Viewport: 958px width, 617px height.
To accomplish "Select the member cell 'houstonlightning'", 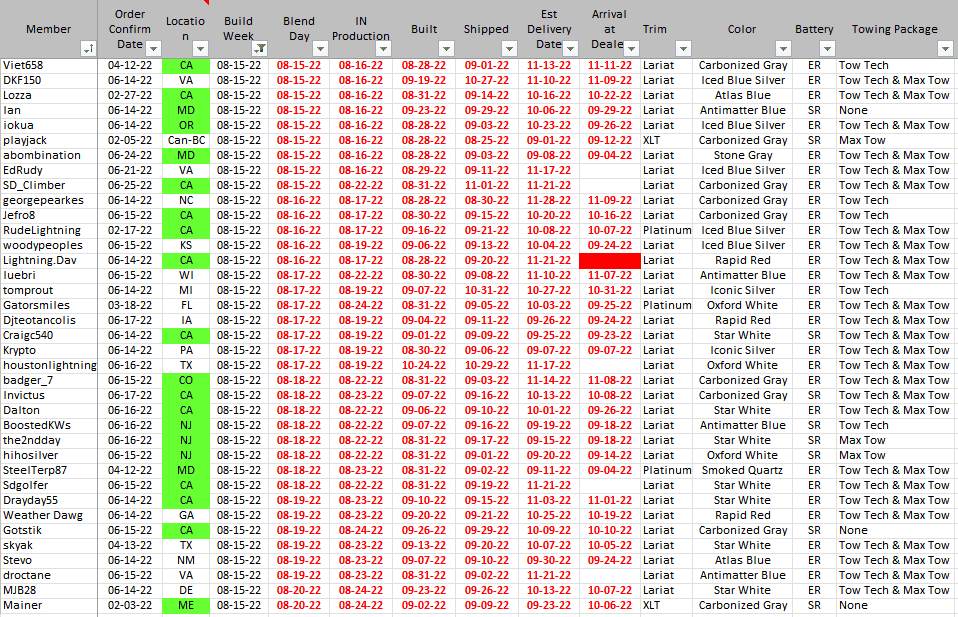I will coord(49,365).
